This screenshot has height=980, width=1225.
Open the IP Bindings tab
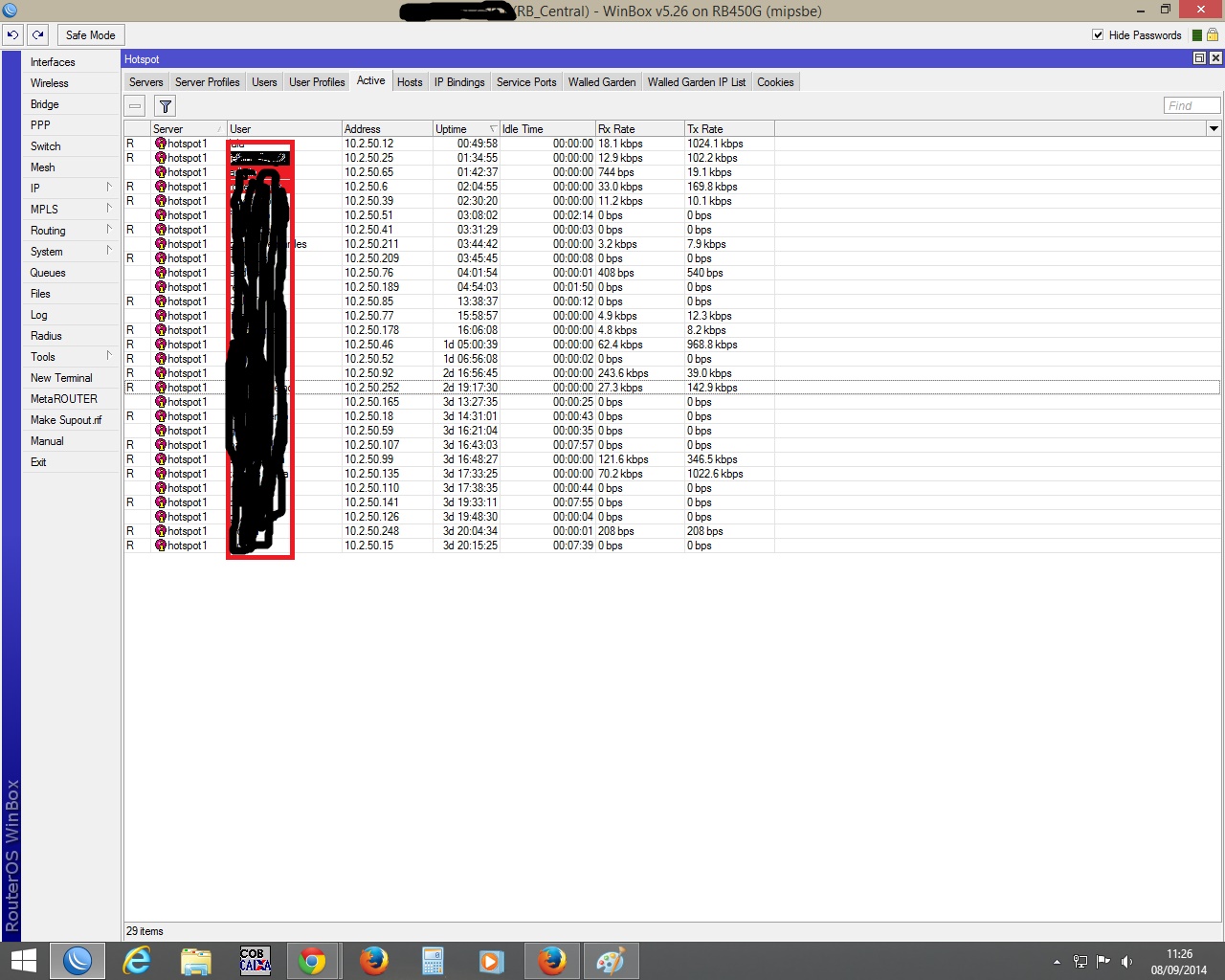(x=459, y=82)
